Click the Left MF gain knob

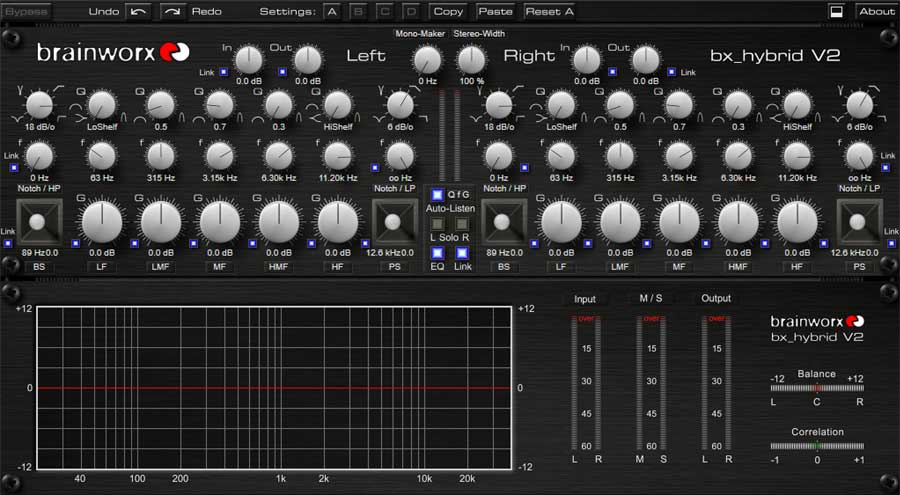click(220, 222)
